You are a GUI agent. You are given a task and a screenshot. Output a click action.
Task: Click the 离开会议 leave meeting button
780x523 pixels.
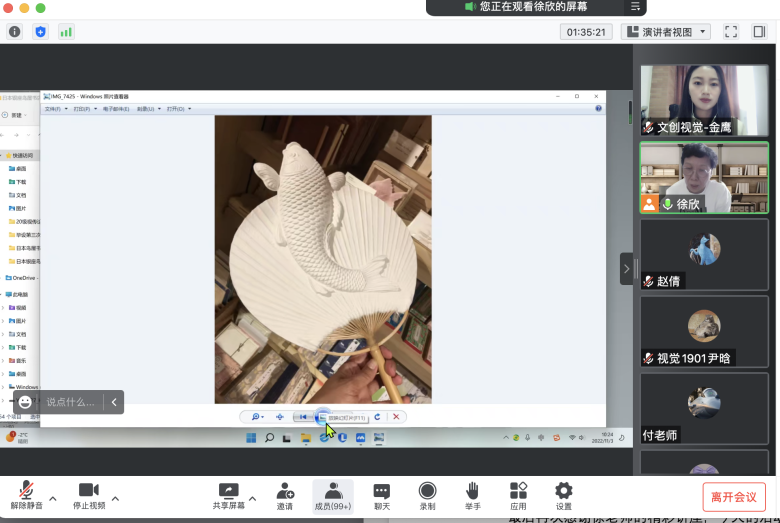[734, 497]
